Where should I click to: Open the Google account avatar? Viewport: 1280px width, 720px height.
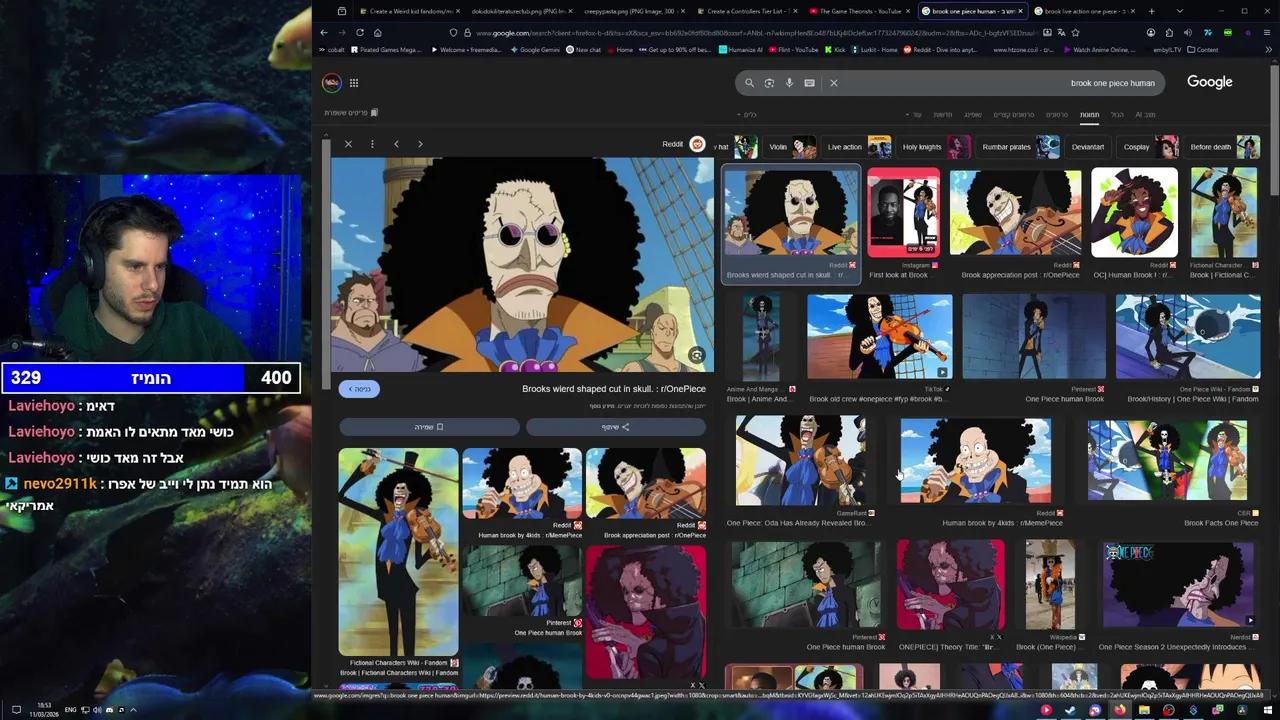click(x=331, y=83)
